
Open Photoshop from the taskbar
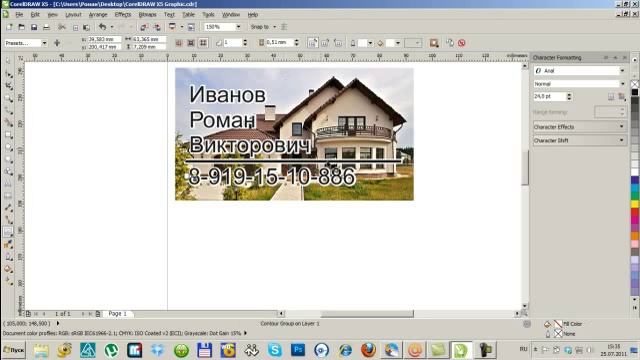click(x=298, y=350)
